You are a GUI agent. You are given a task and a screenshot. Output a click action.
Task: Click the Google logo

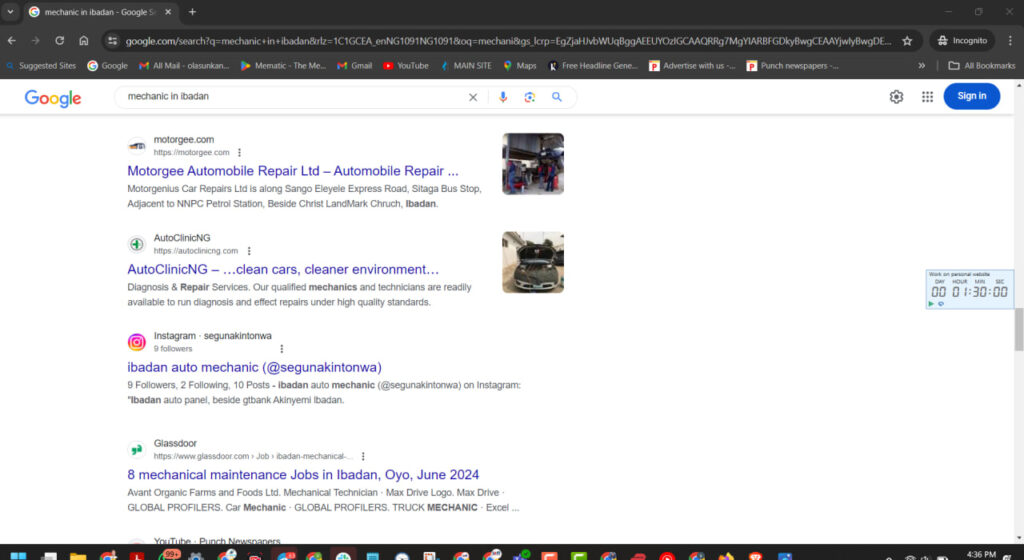[x=53, y=98]
